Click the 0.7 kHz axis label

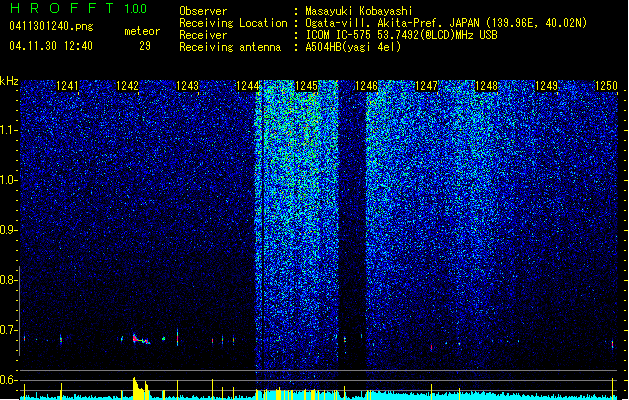pos(8,330)
